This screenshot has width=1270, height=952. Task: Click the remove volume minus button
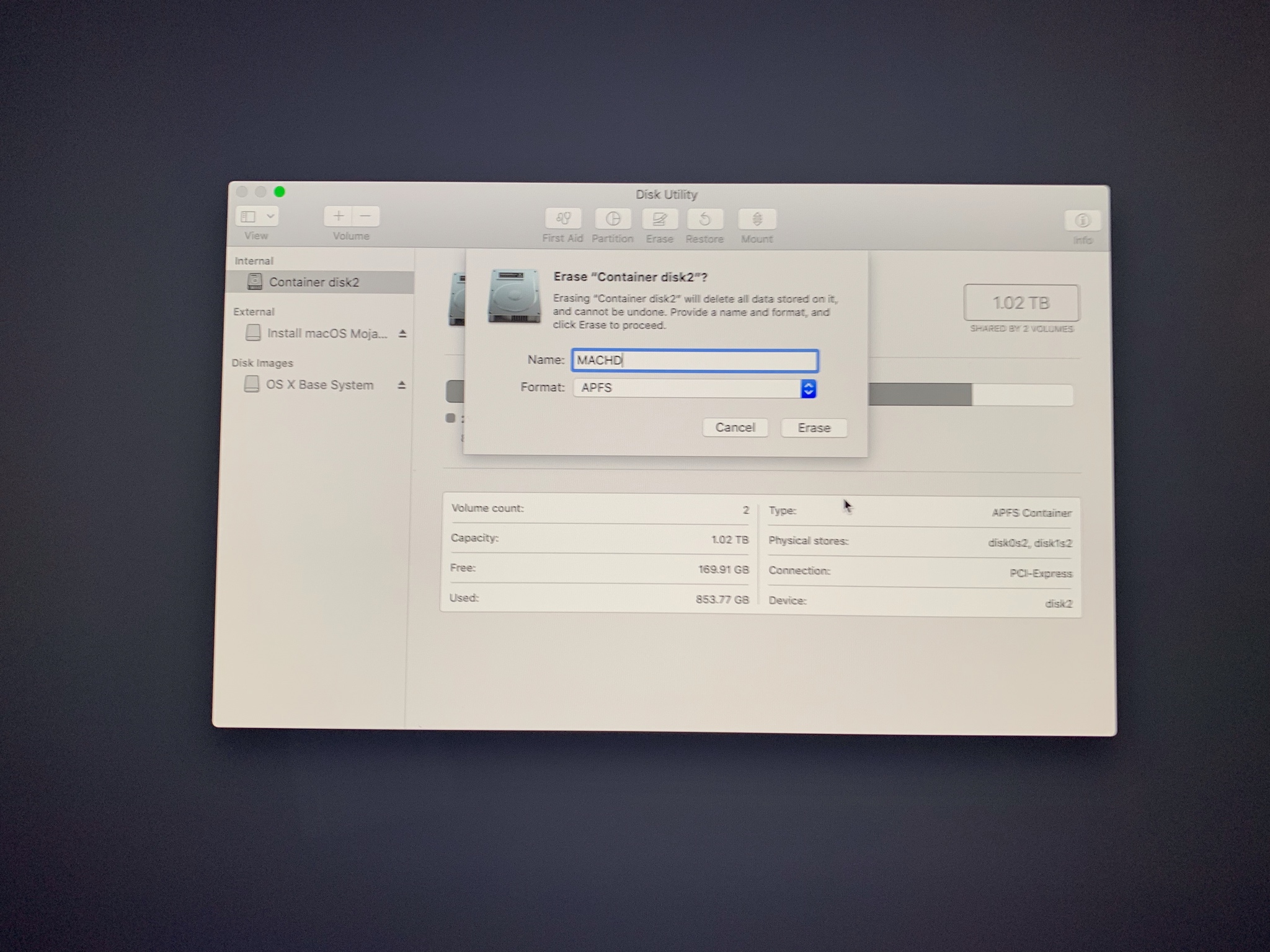click(366, 216)
